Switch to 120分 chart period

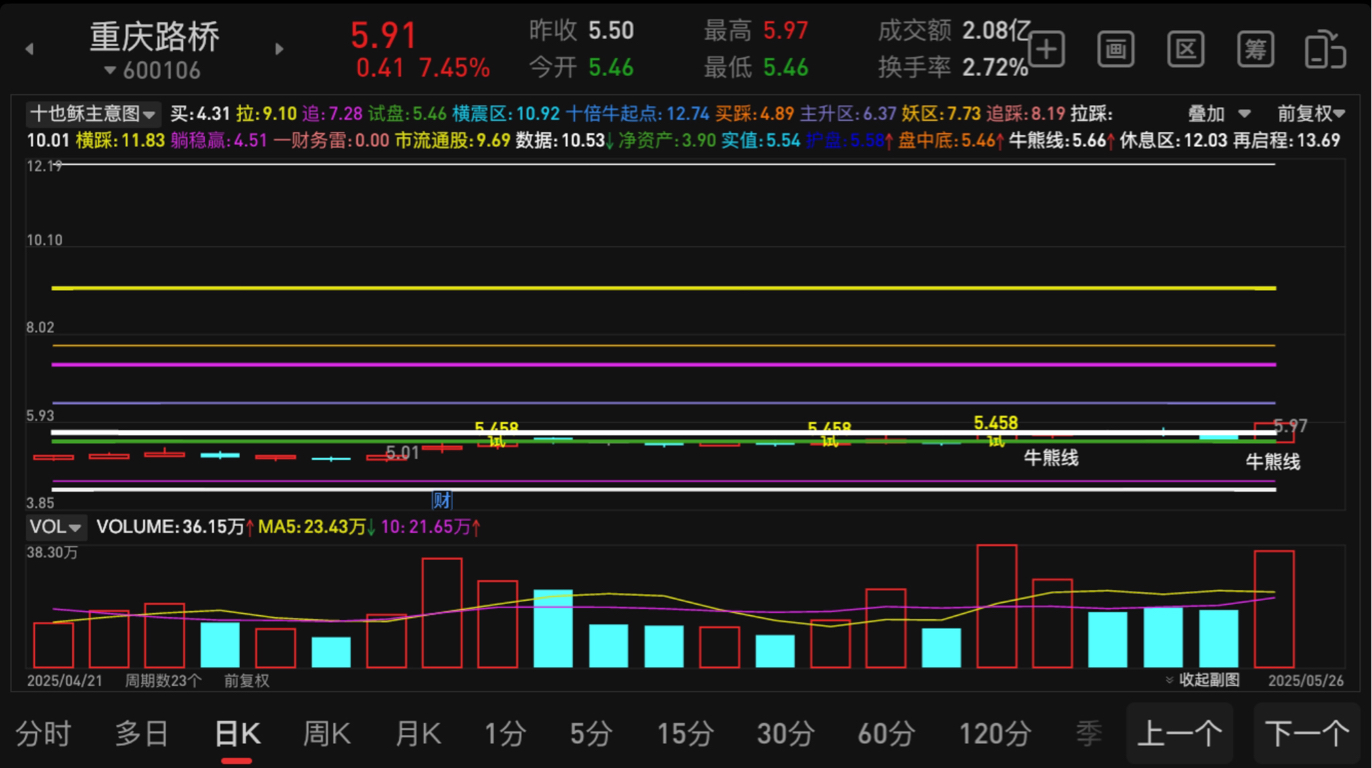coord(995,734)
